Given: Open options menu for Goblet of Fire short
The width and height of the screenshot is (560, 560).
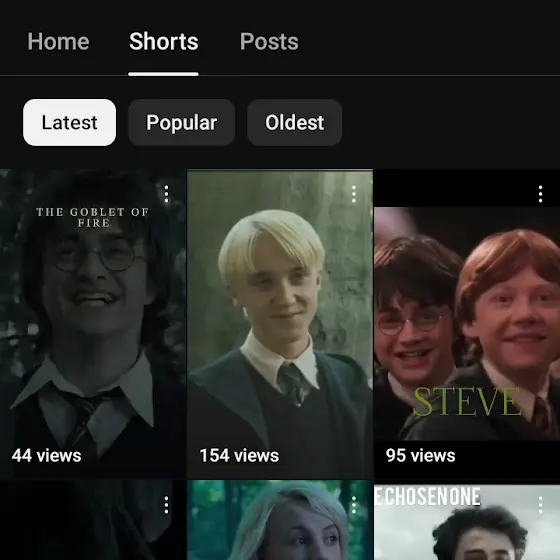Looking at the screenshot, I should 166,194.
